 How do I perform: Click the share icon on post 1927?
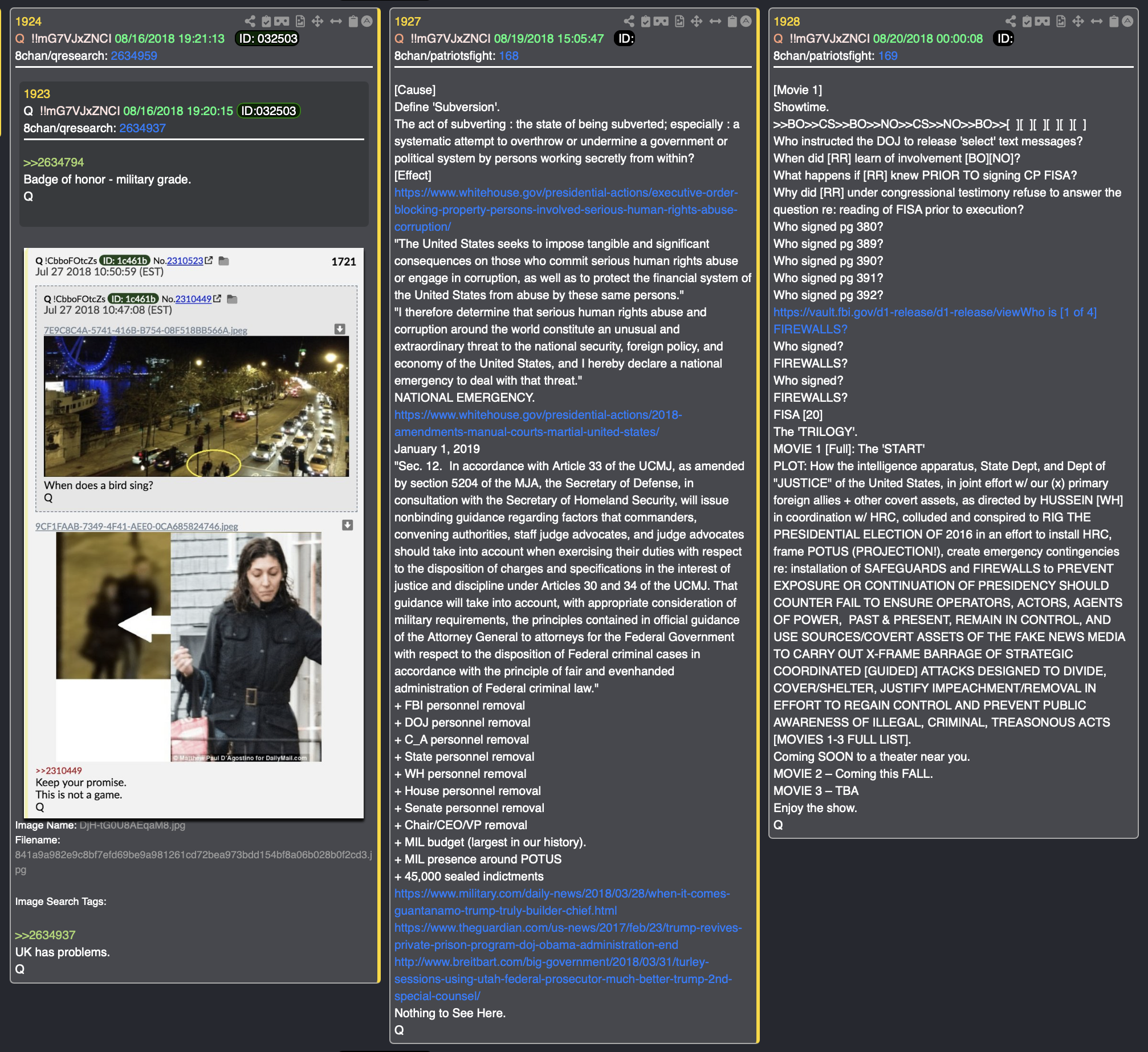tap(629, 22)
